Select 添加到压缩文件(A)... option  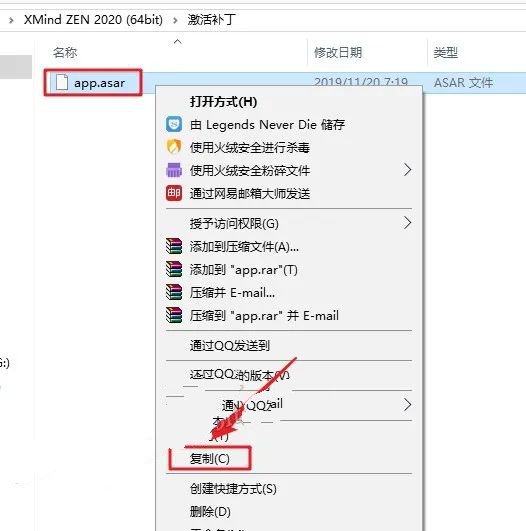point(244,247)
